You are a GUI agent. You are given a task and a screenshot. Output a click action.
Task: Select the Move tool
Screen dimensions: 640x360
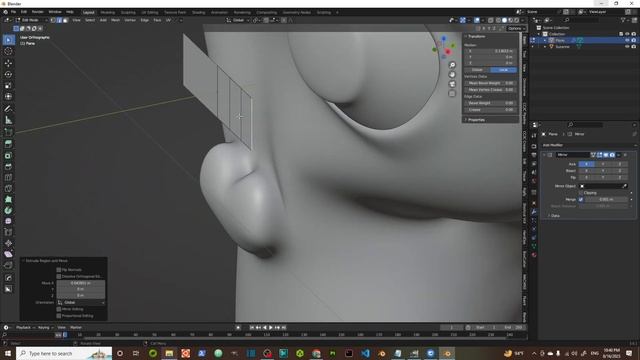8,63
